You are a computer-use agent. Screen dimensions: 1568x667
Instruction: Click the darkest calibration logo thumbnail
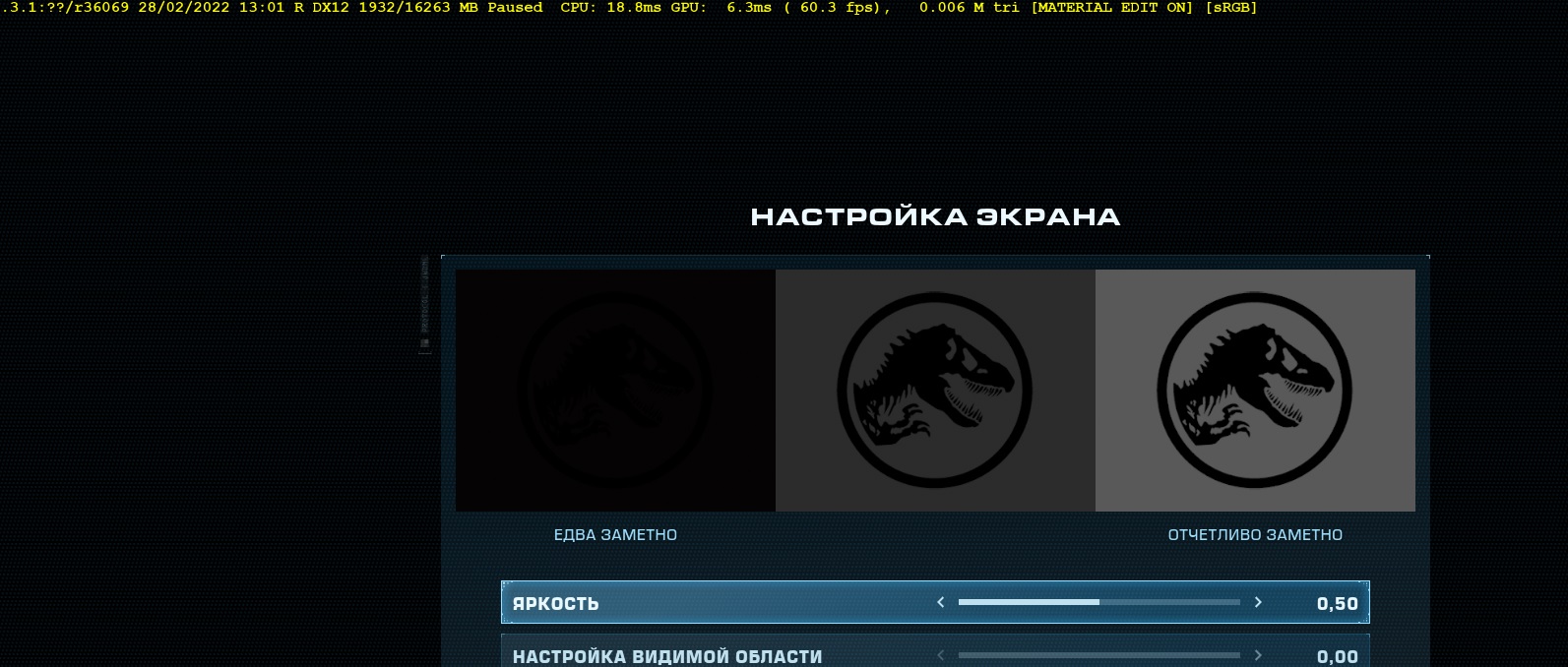pos(615,391)
